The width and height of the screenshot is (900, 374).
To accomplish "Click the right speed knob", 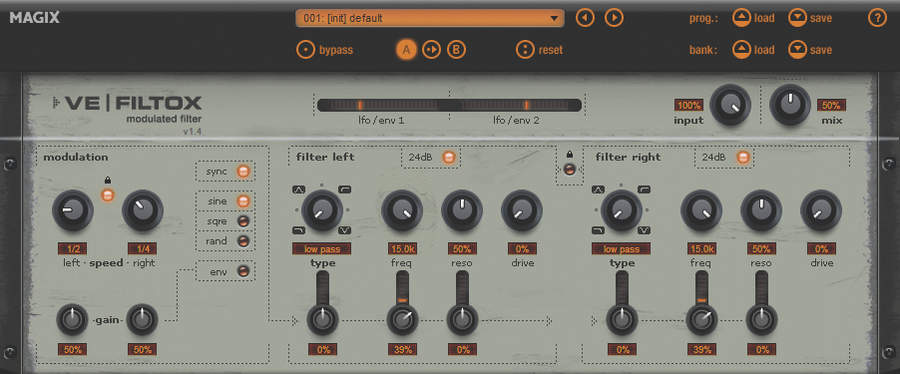I will coord(142,211).
